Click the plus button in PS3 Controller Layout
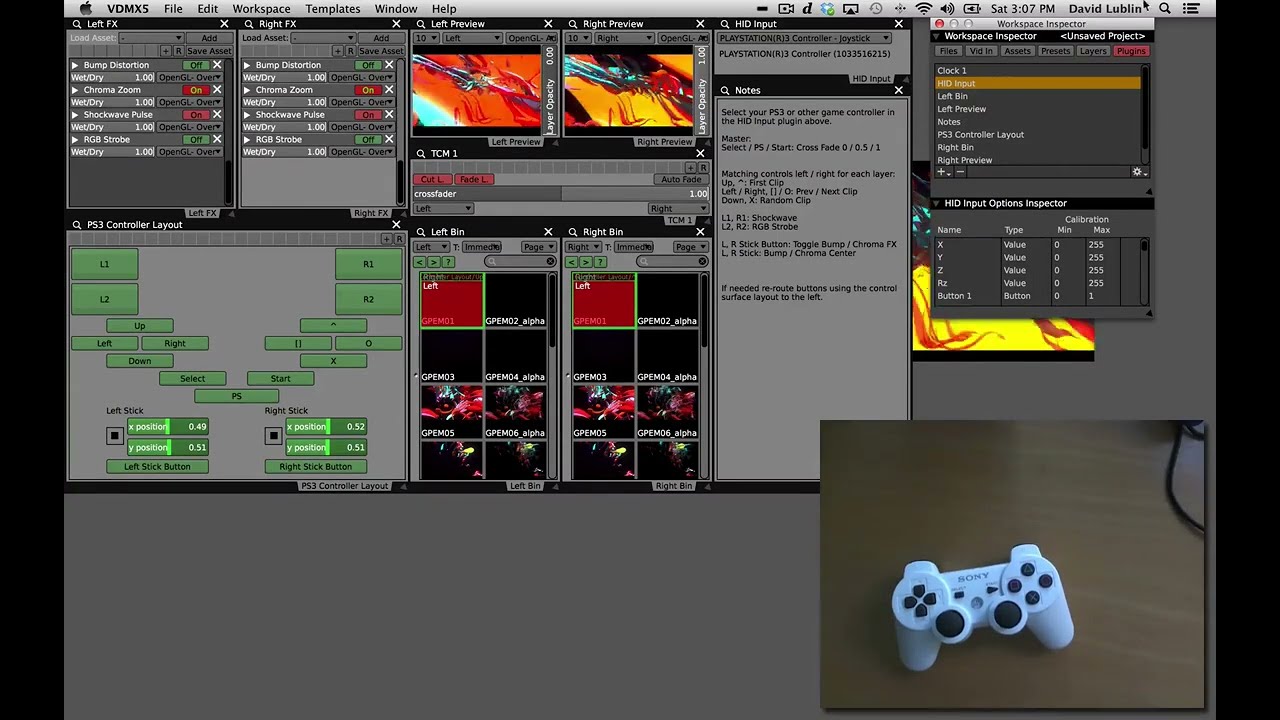Viewport: 1280px width, 720px height. (387, 239)
